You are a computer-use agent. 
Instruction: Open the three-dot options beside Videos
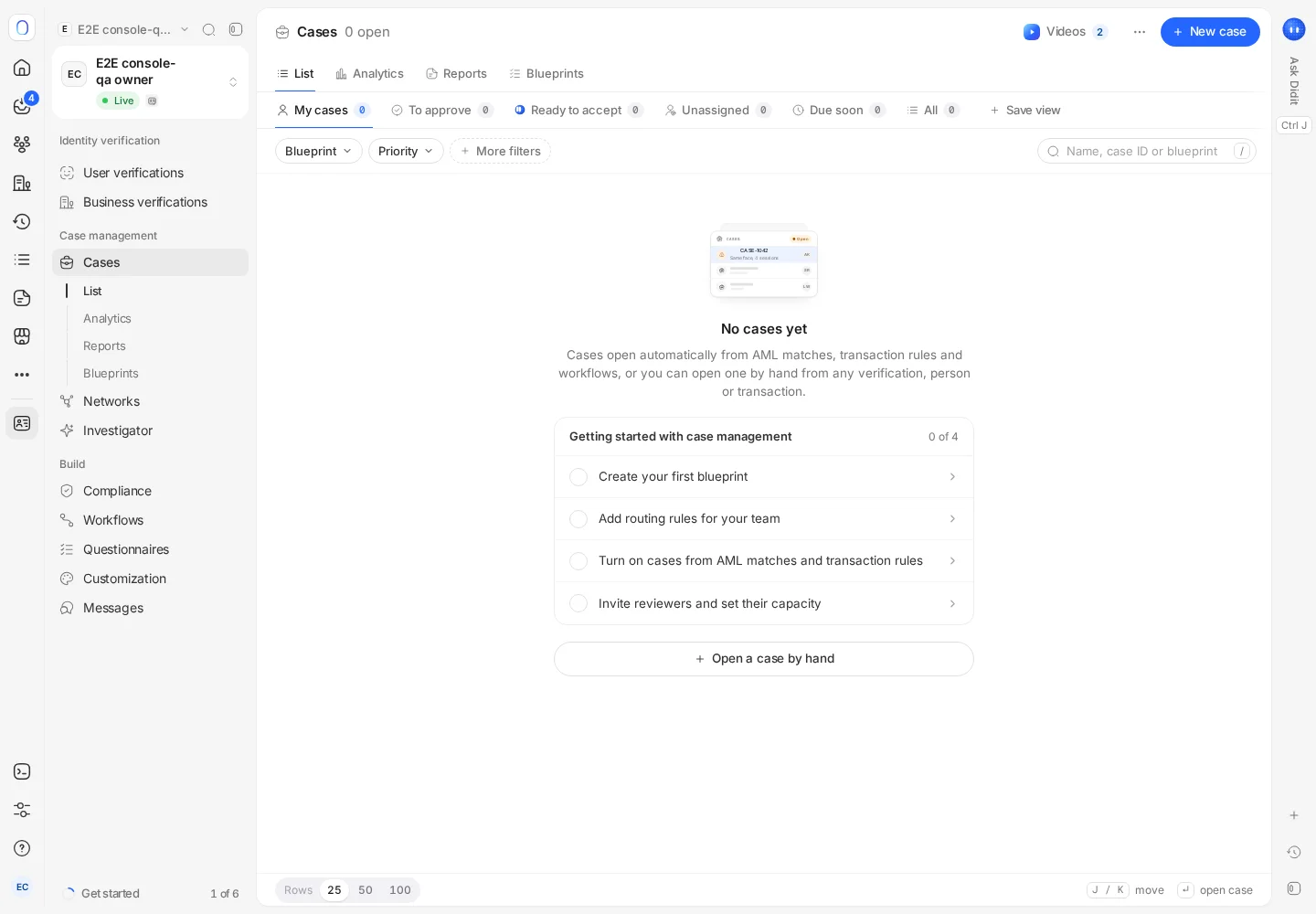tap(1140, 32)
